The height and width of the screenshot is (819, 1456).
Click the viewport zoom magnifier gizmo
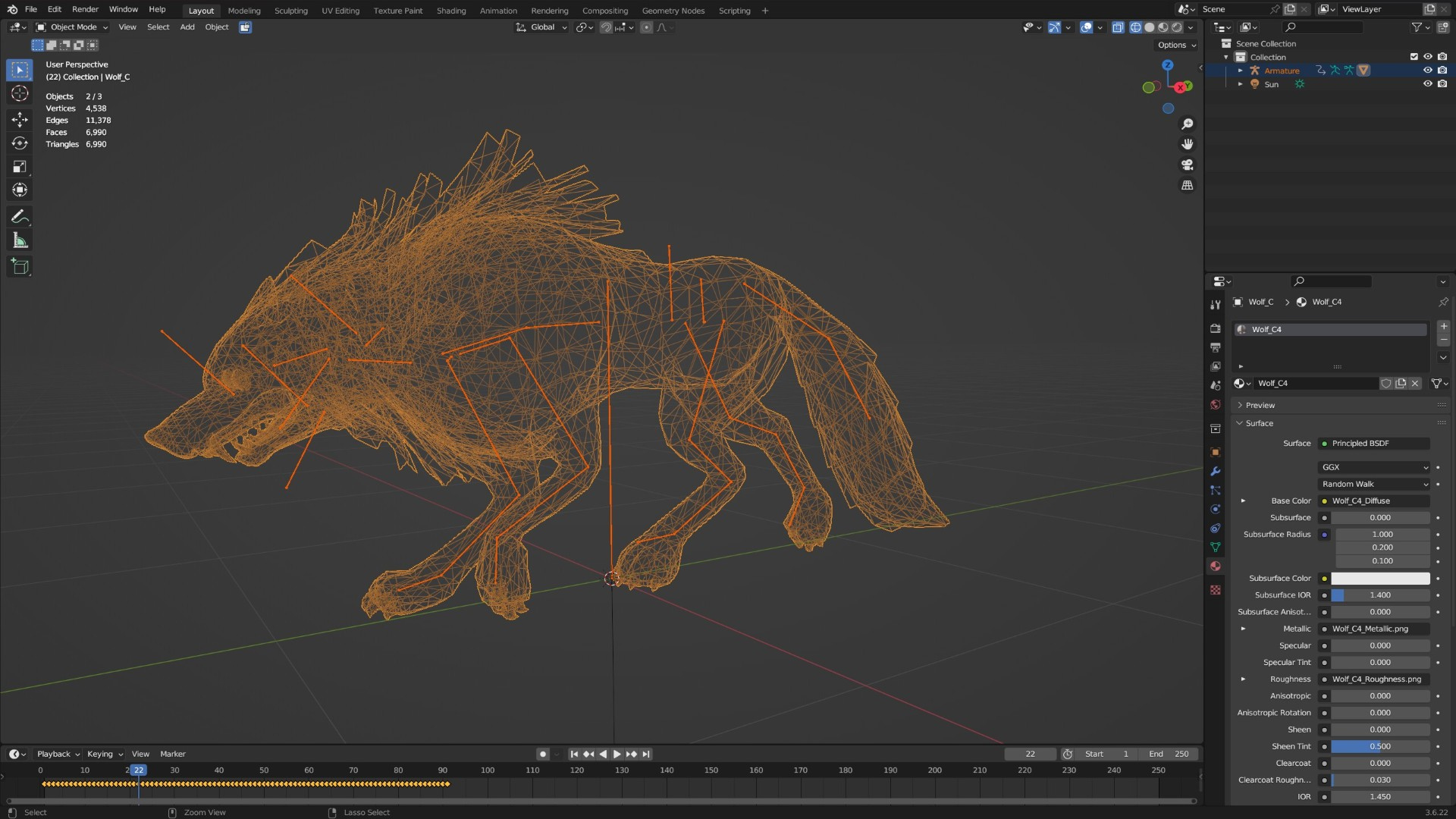[1188, 124]
